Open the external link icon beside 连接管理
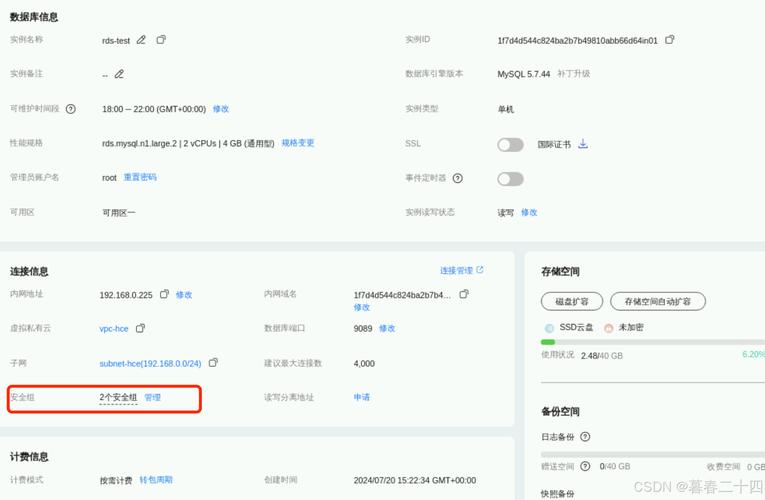This screenshot has width=765, height=500. click(480, 270)
